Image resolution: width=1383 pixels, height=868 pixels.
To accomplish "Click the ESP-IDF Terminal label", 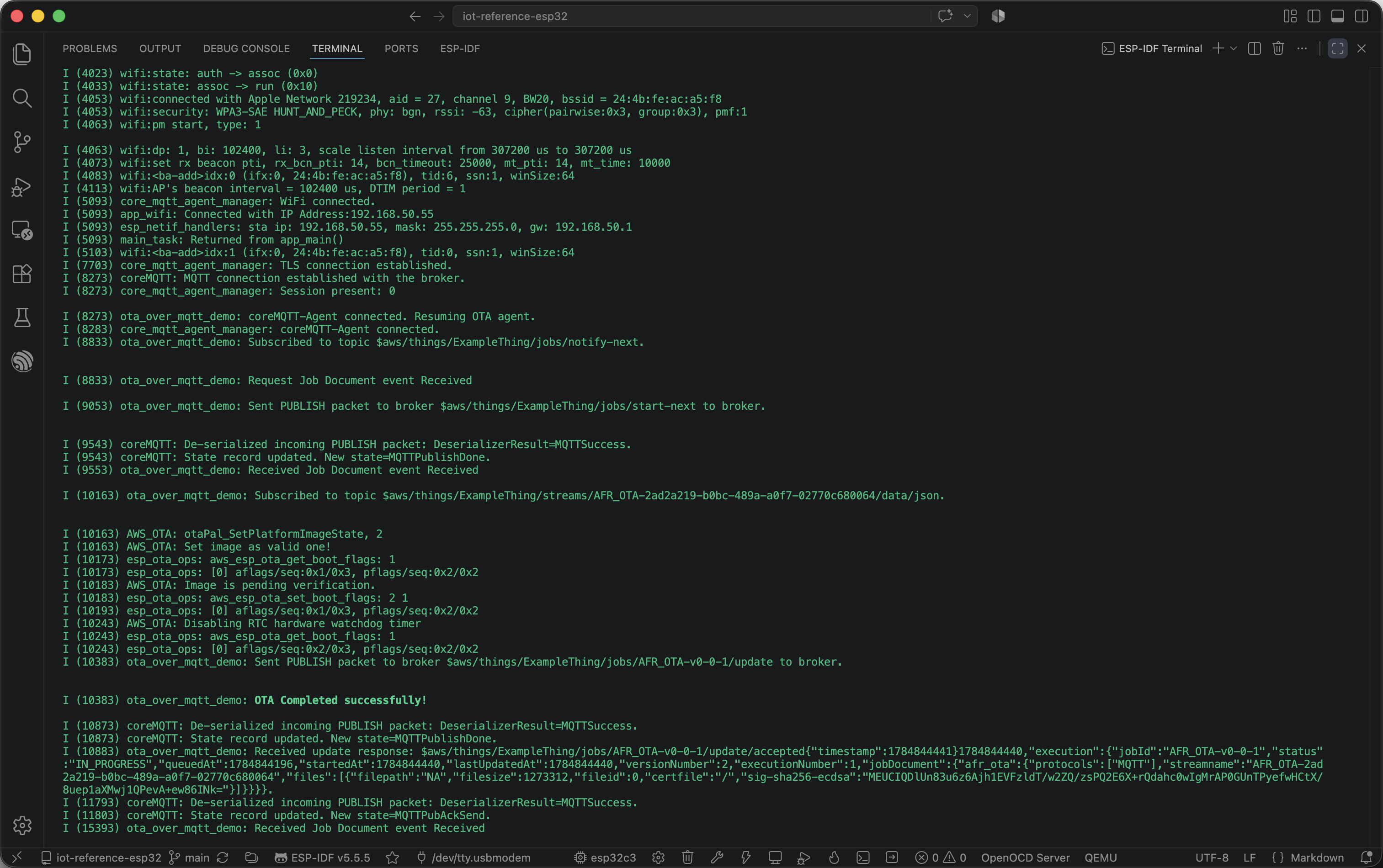I will [1152, 49].
